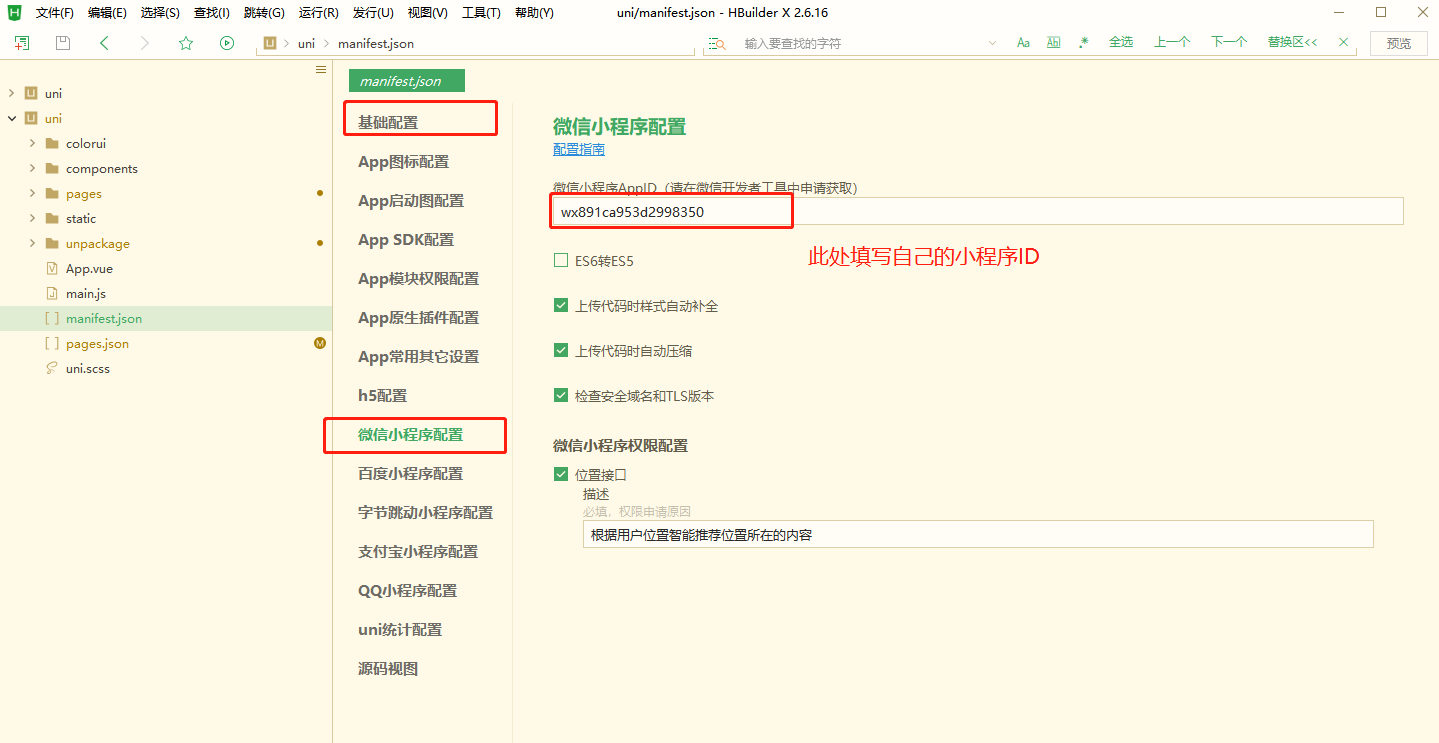Viewport: 1439px width, 743px height.
Task: Go back with the left arrow icon
Action: 104,43
